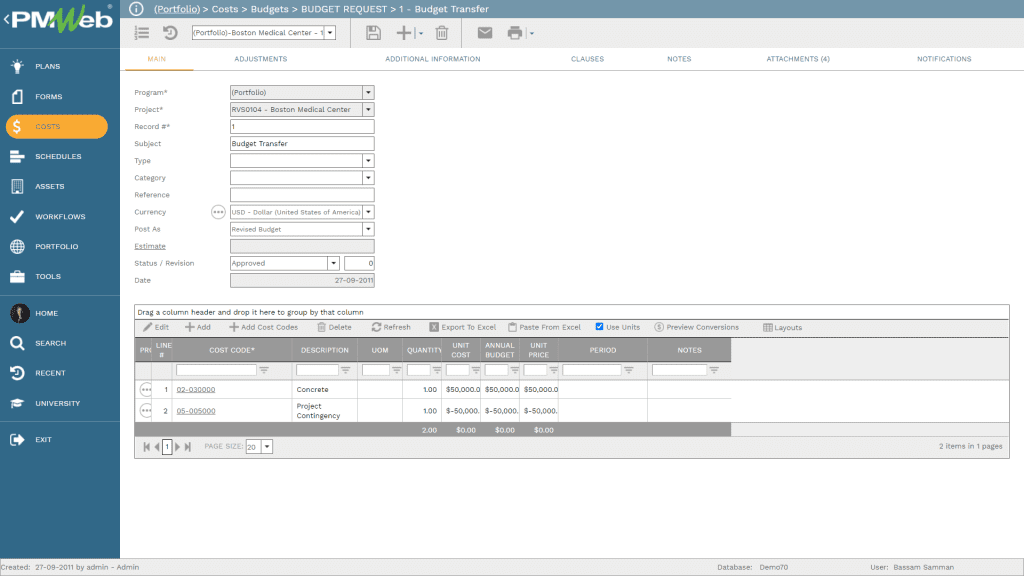Viewport: 1024px width, 576px height.
Task: Click filter icon beside Cost Code filter
Action: pos(264,370)
